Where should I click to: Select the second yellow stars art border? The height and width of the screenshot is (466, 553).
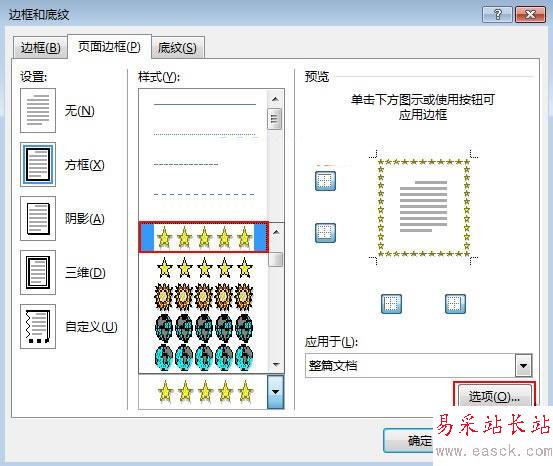click(205, 268)
